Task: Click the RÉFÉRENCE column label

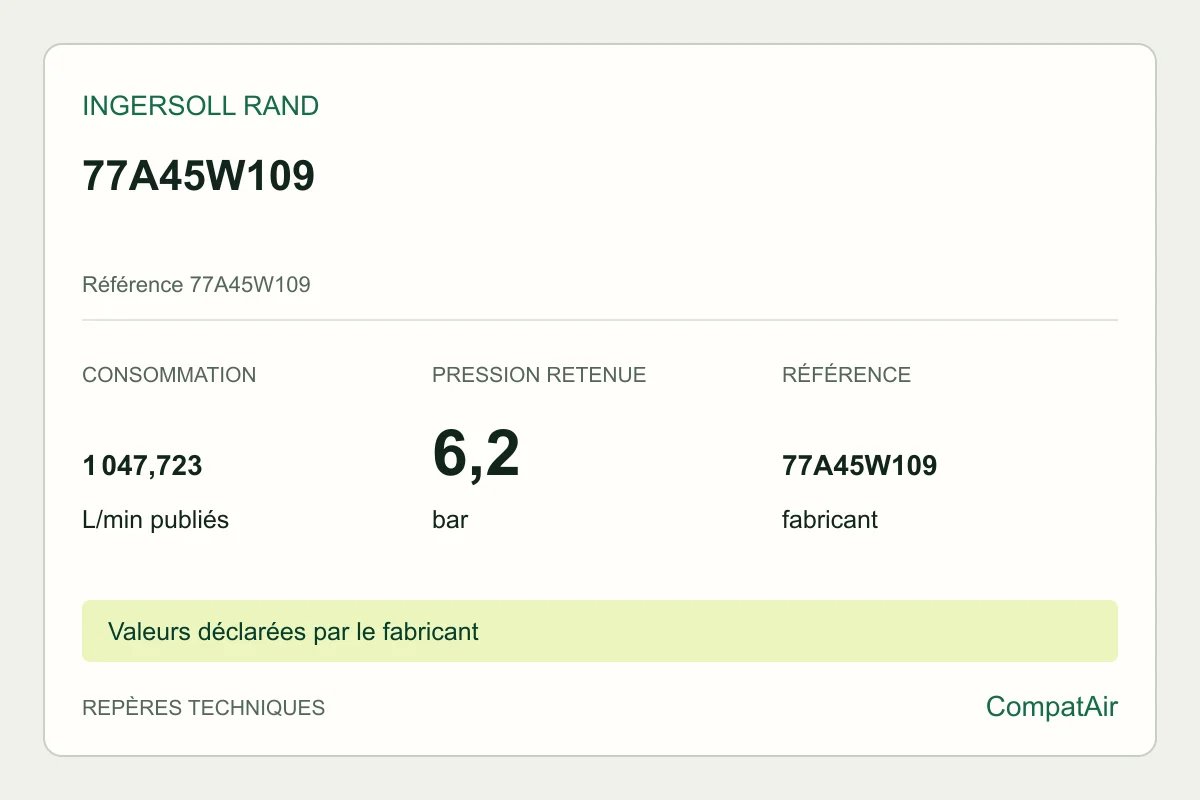Action: pyautogui.click(x=846, y=375)
